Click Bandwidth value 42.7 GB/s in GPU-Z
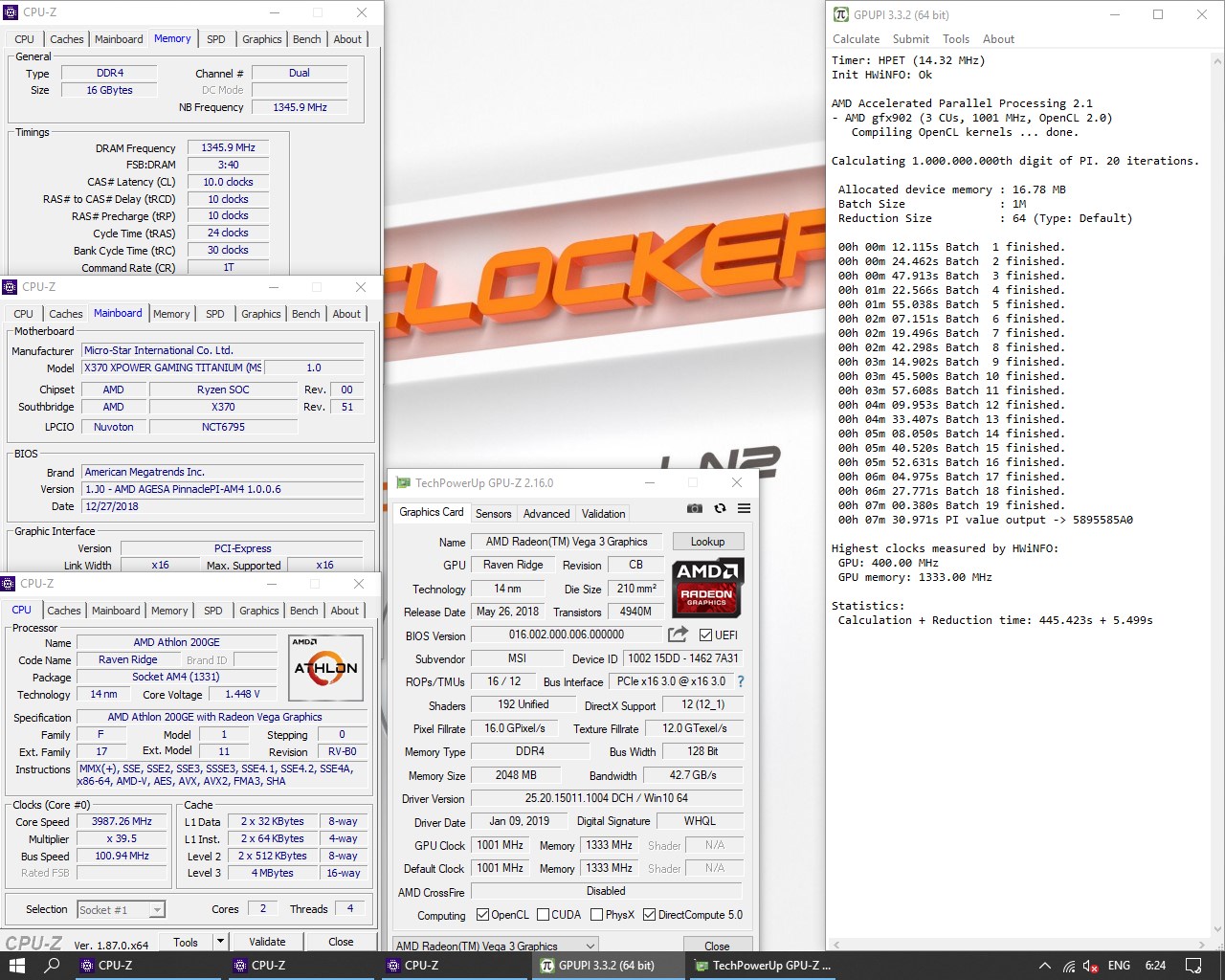This screenshot has width=1225, height=980. (x=693, y=775)
